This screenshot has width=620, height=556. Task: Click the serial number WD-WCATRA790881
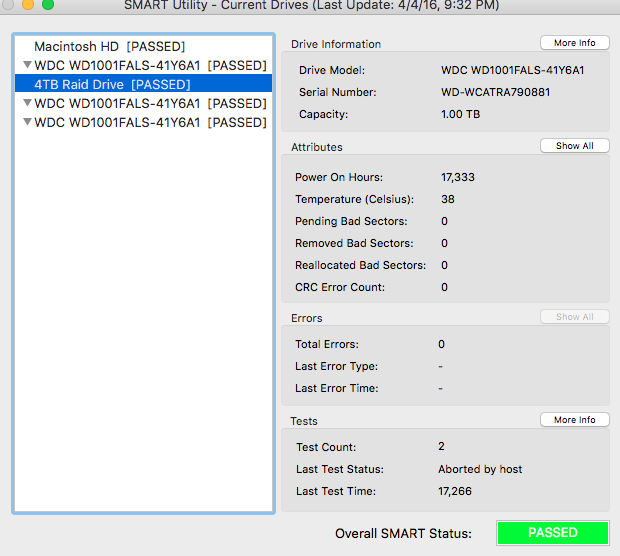click(x=495, y=92)
